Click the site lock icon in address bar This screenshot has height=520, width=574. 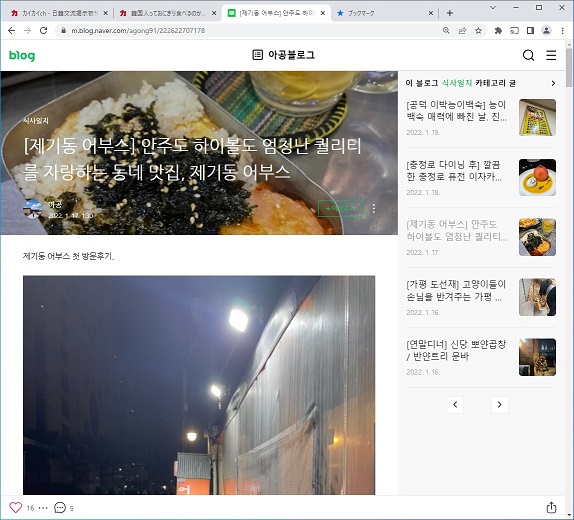click(63, 31)
